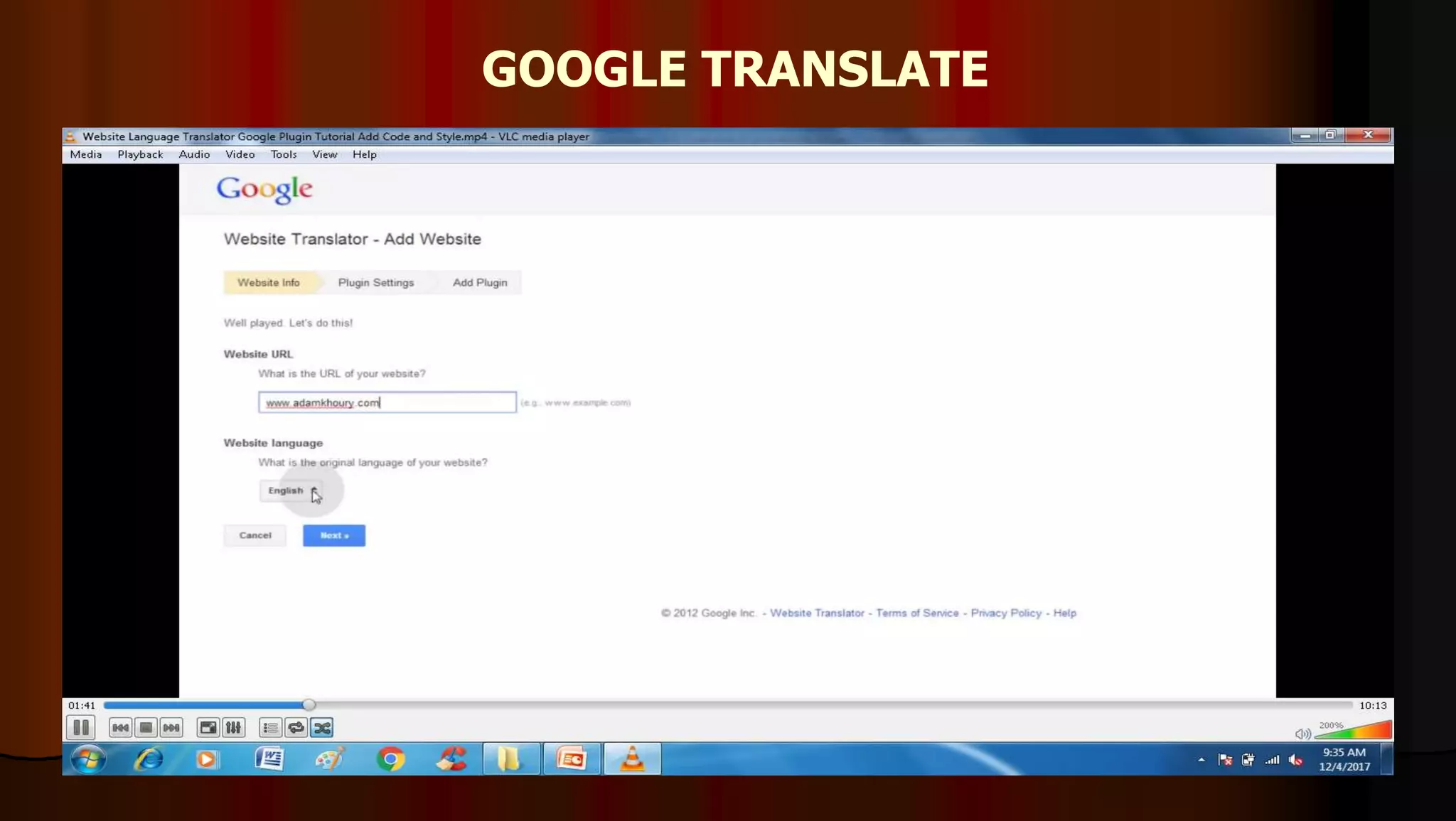Open Paint from the taskbar

coord(331,759)
